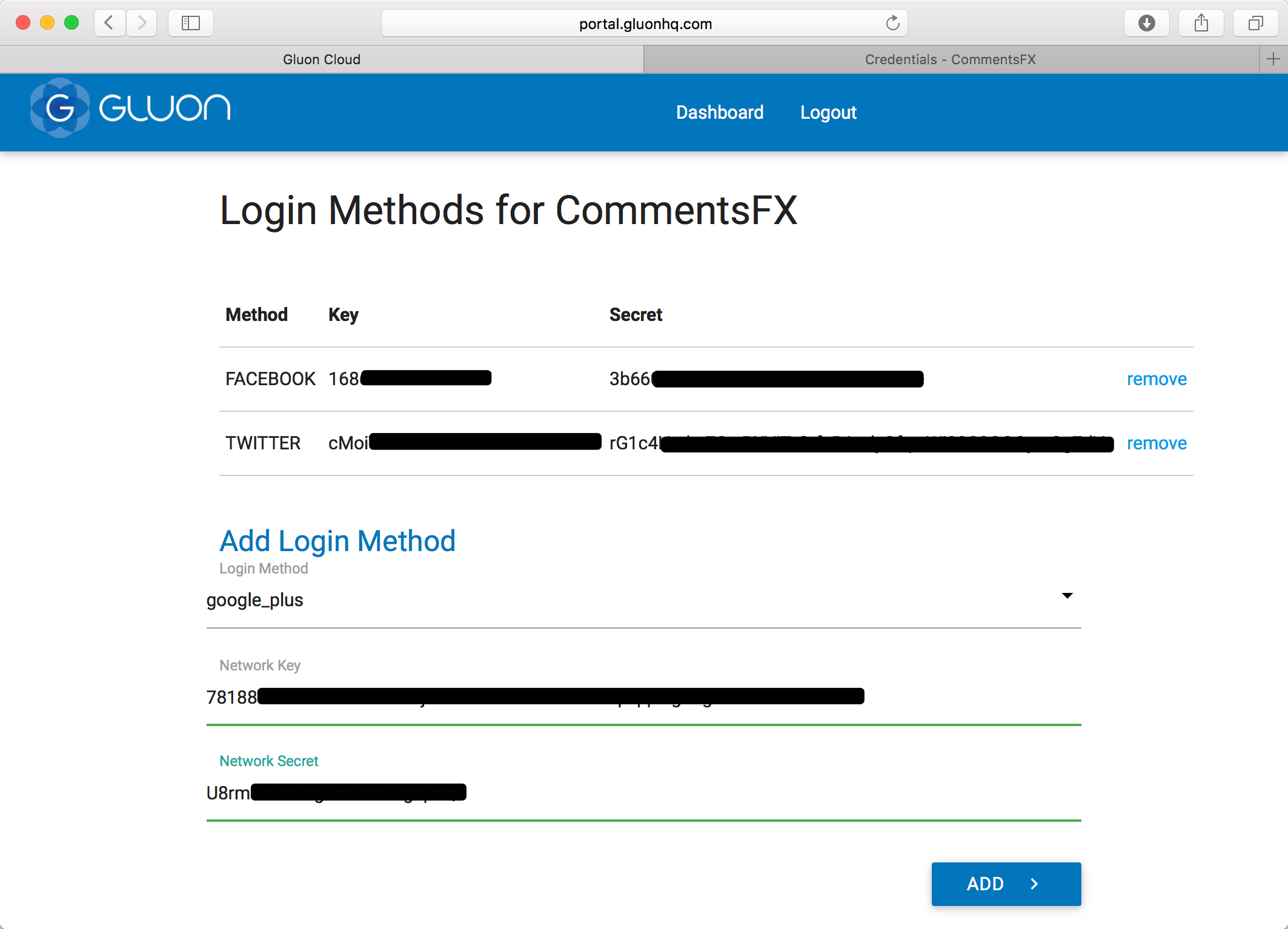Click the Network Secret input field
Screen dimensions: 1288x929
click(643, 793)
